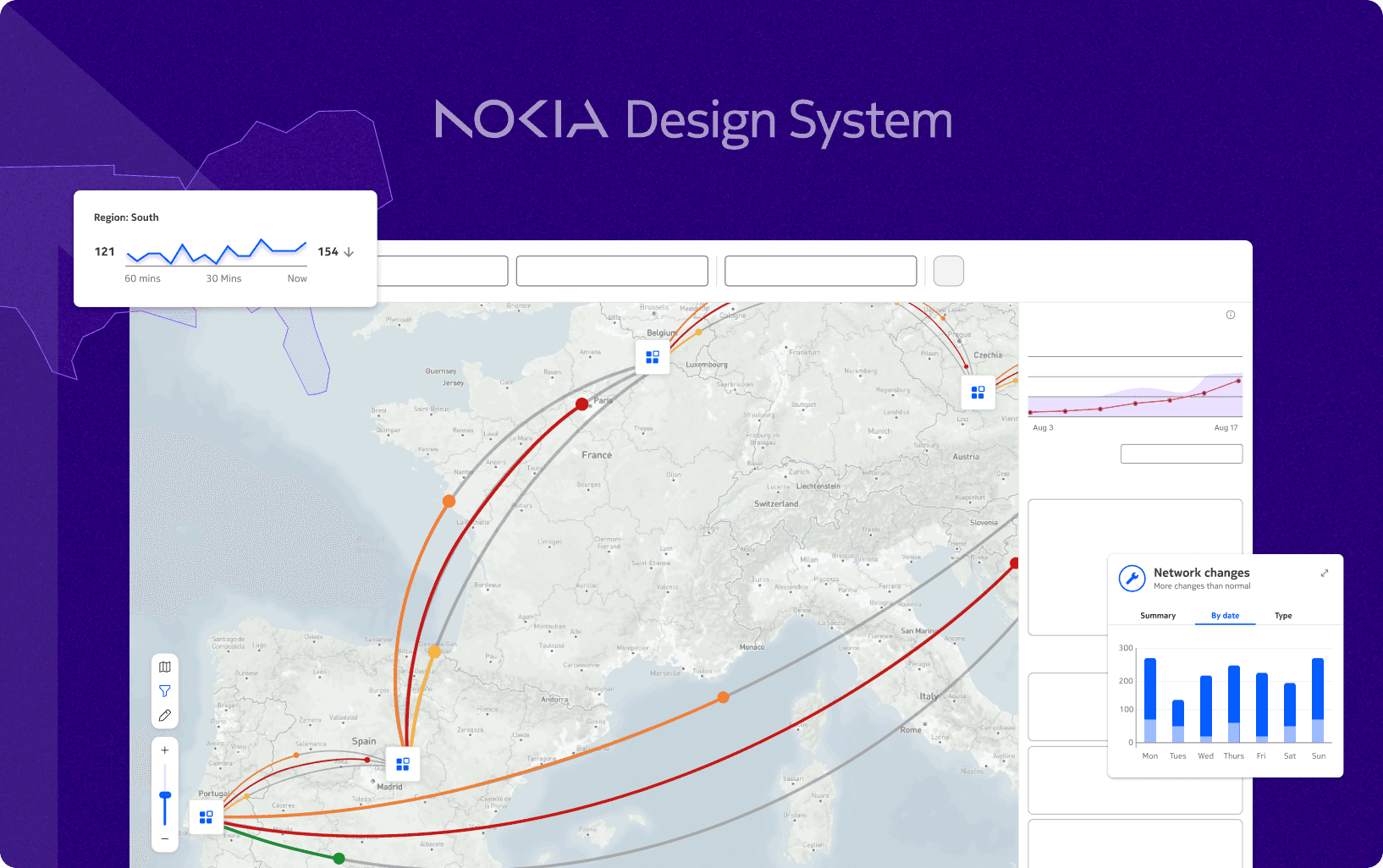Click the orange marker south of Andorra
1383x868 pixels.
(723, 698)
